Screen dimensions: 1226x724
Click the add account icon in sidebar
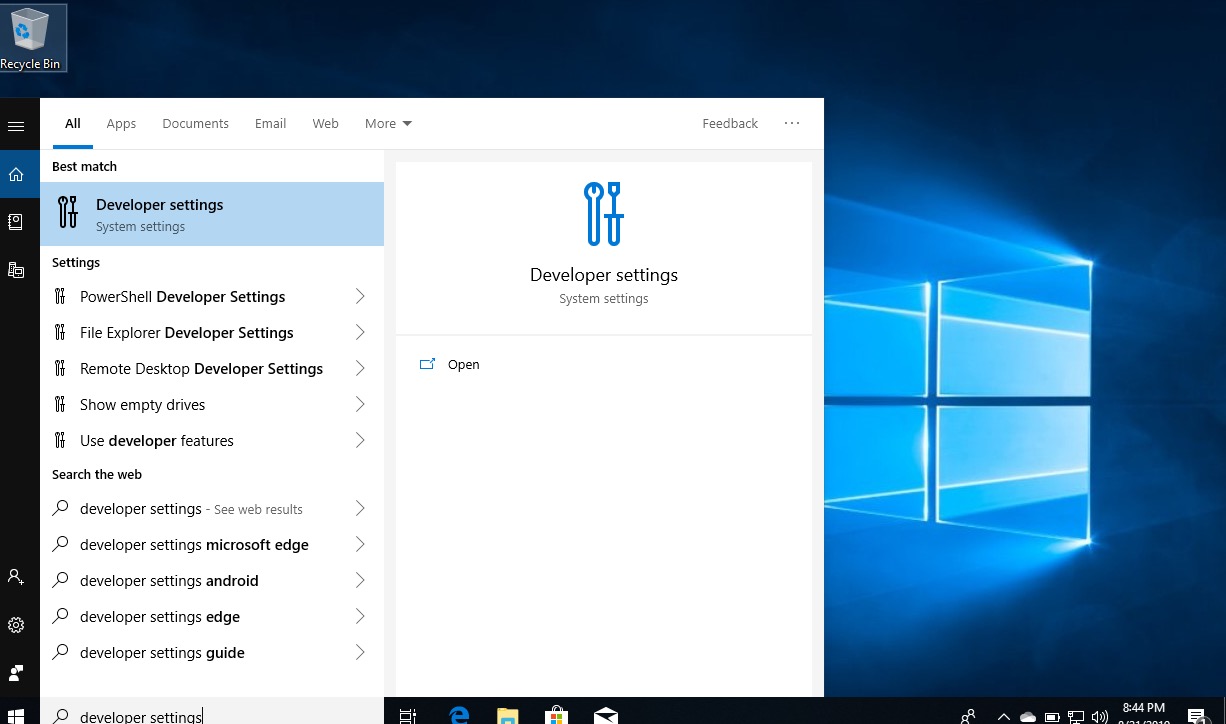[x=16, y=577]
